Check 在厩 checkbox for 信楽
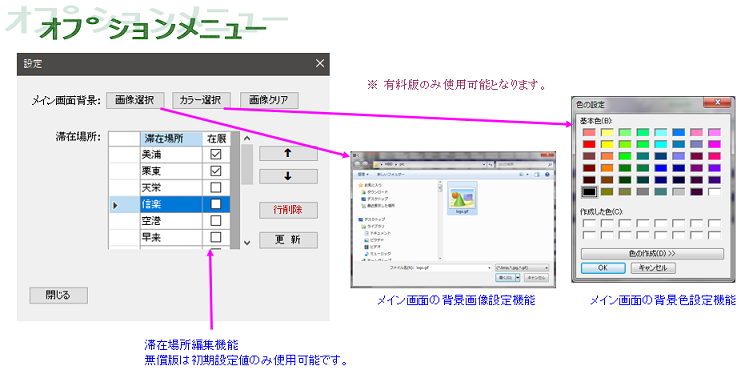This screenshot has width=741, height=370. click(216, 204)
